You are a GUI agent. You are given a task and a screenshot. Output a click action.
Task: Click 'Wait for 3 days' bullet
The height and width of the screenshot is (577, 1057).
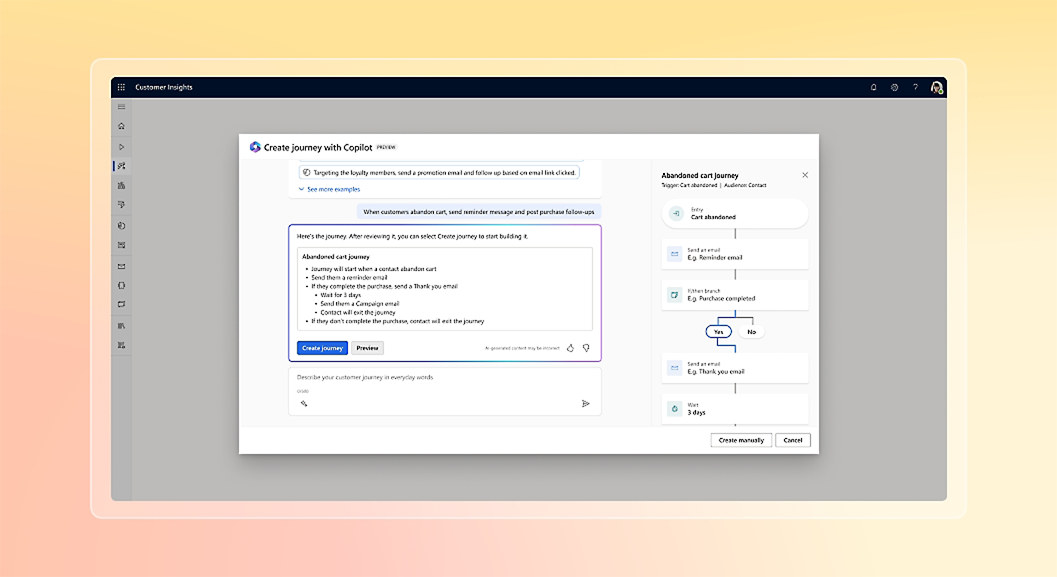click(x=340, y=295)
